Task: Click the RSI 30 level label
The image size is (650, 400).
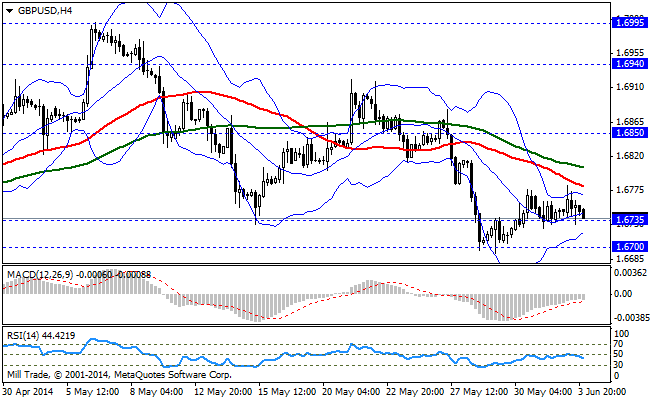Action: click(618, 365)
